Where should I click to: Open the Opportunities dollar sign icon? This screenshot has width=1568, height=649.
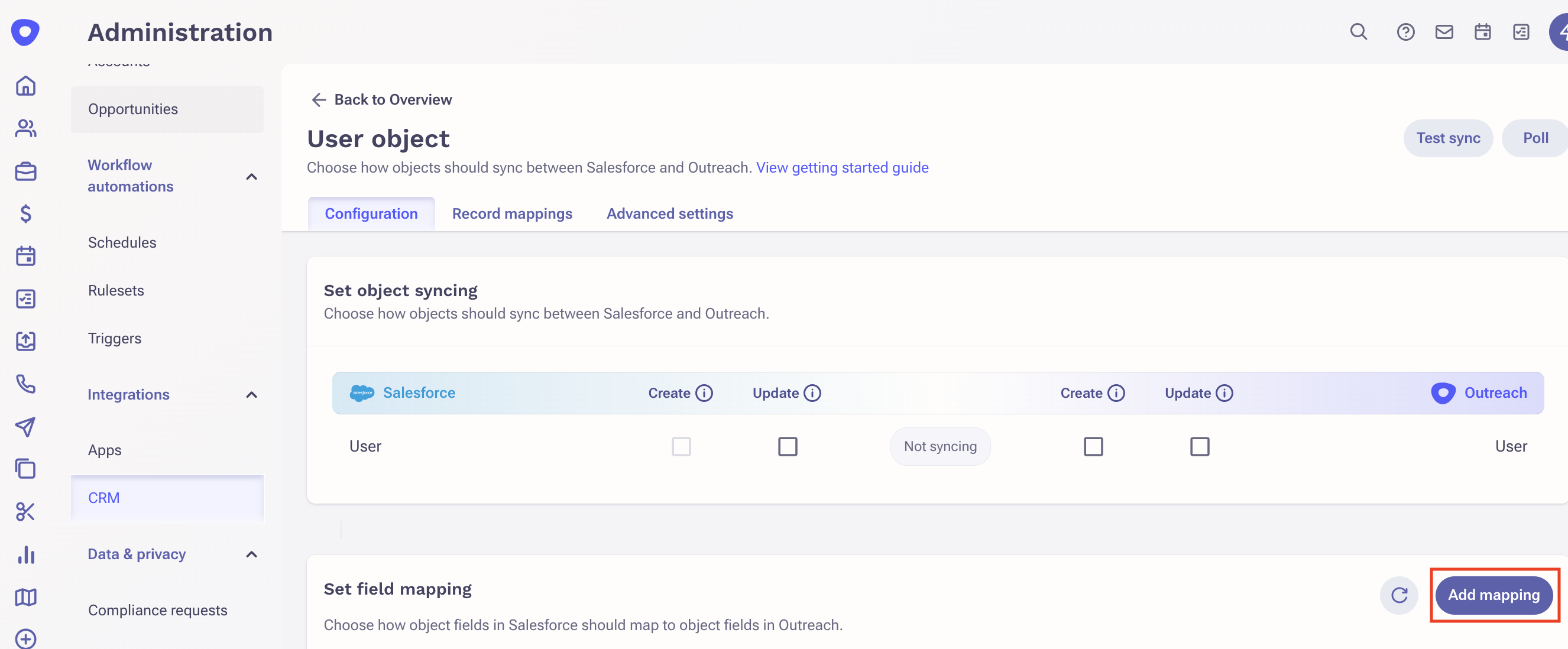(x=25, y=213)
